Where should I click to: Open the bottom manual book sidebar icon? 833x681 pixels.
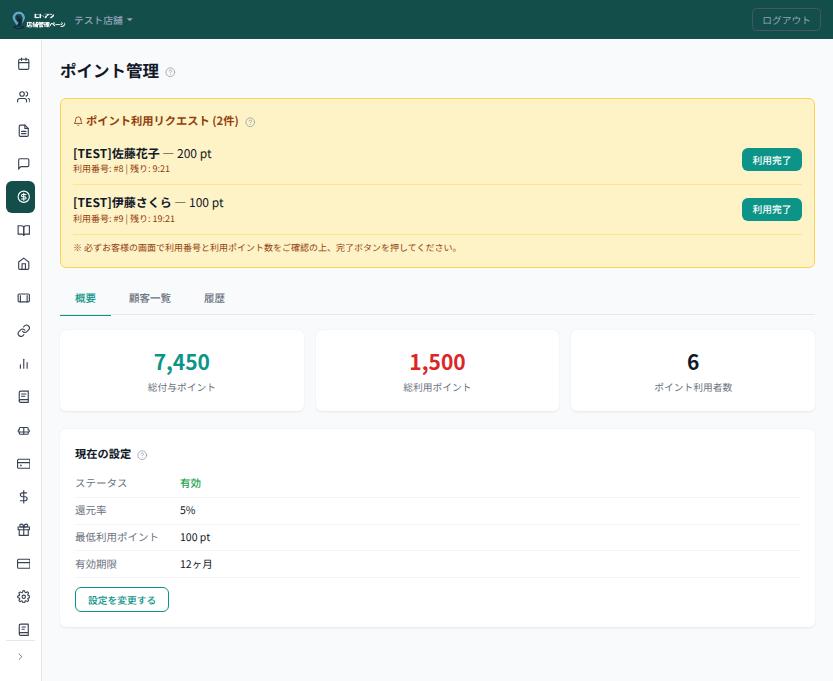click(23, 629)
